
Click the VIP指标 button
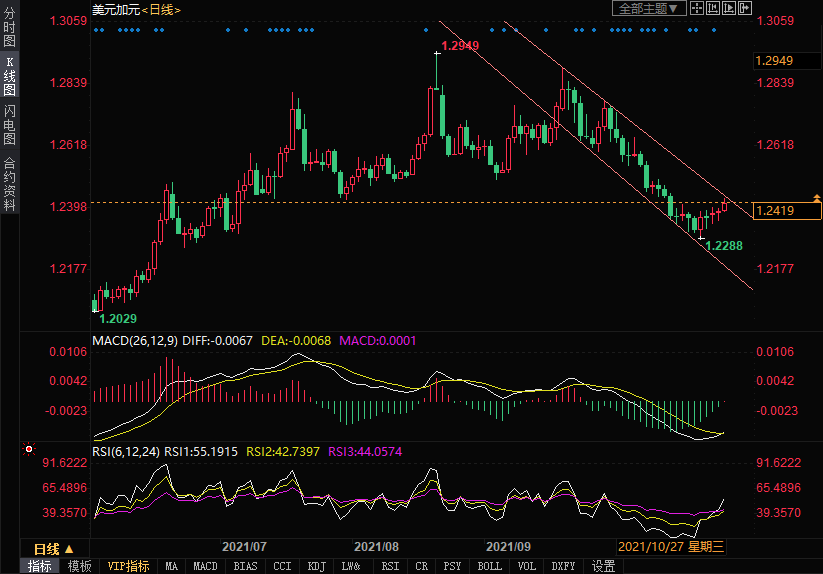pos(128,566)
